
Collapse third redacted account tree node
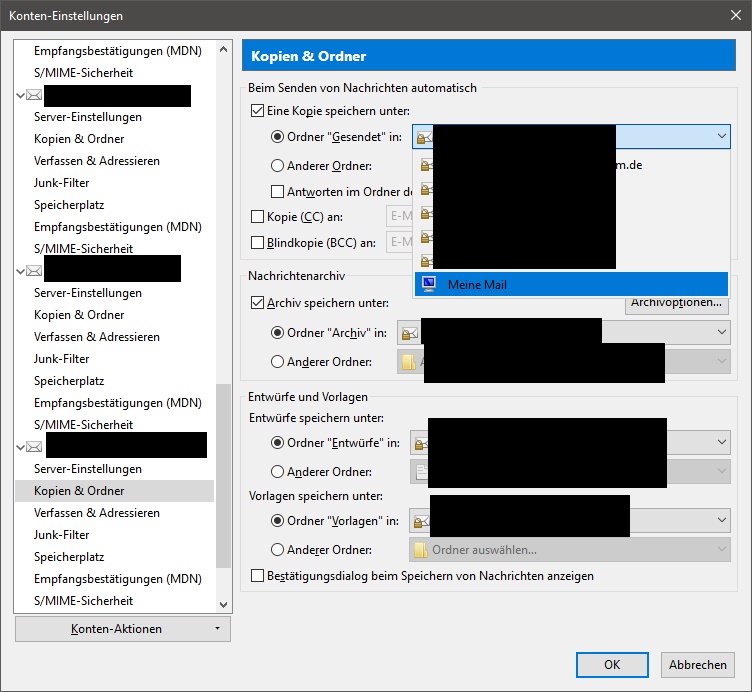(x=20, y=447)
